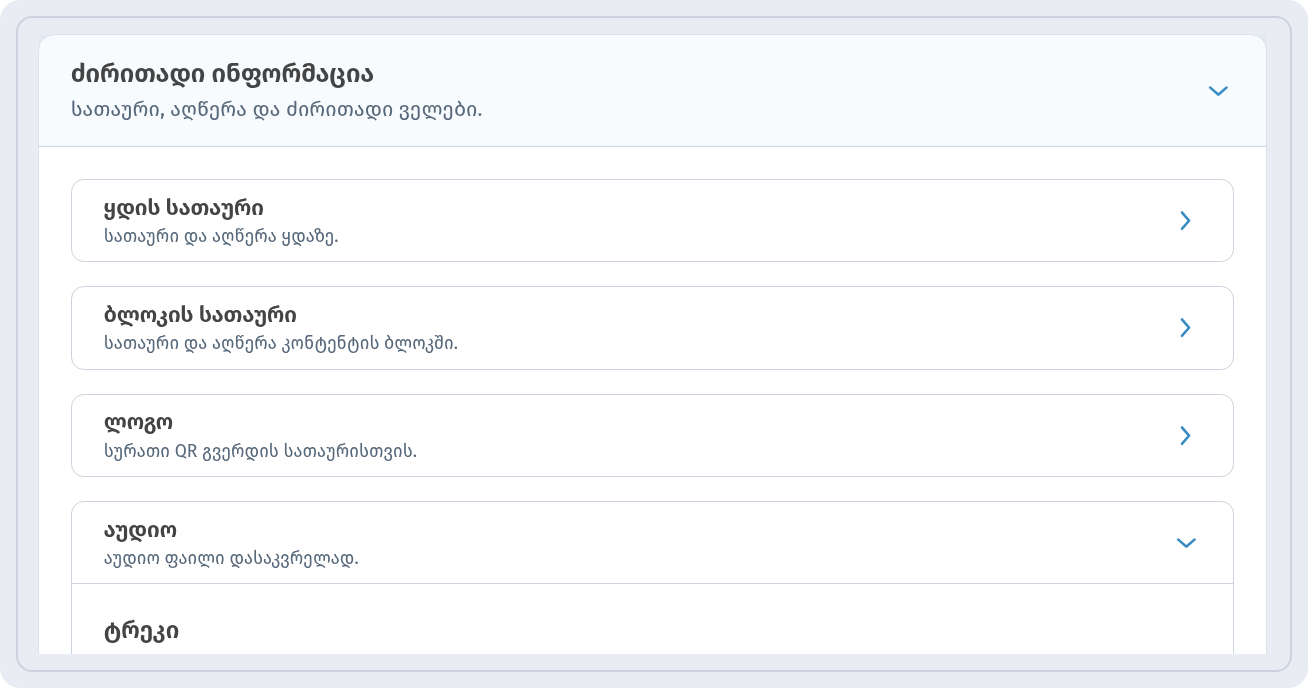
Task: Click the heading text ძირითადი ინფორმაცია
Action: click(x=223, y=74)
